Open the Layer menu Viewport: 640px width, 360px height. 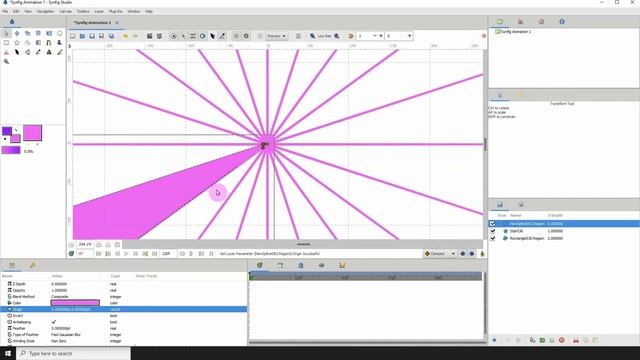pos(99,11)
